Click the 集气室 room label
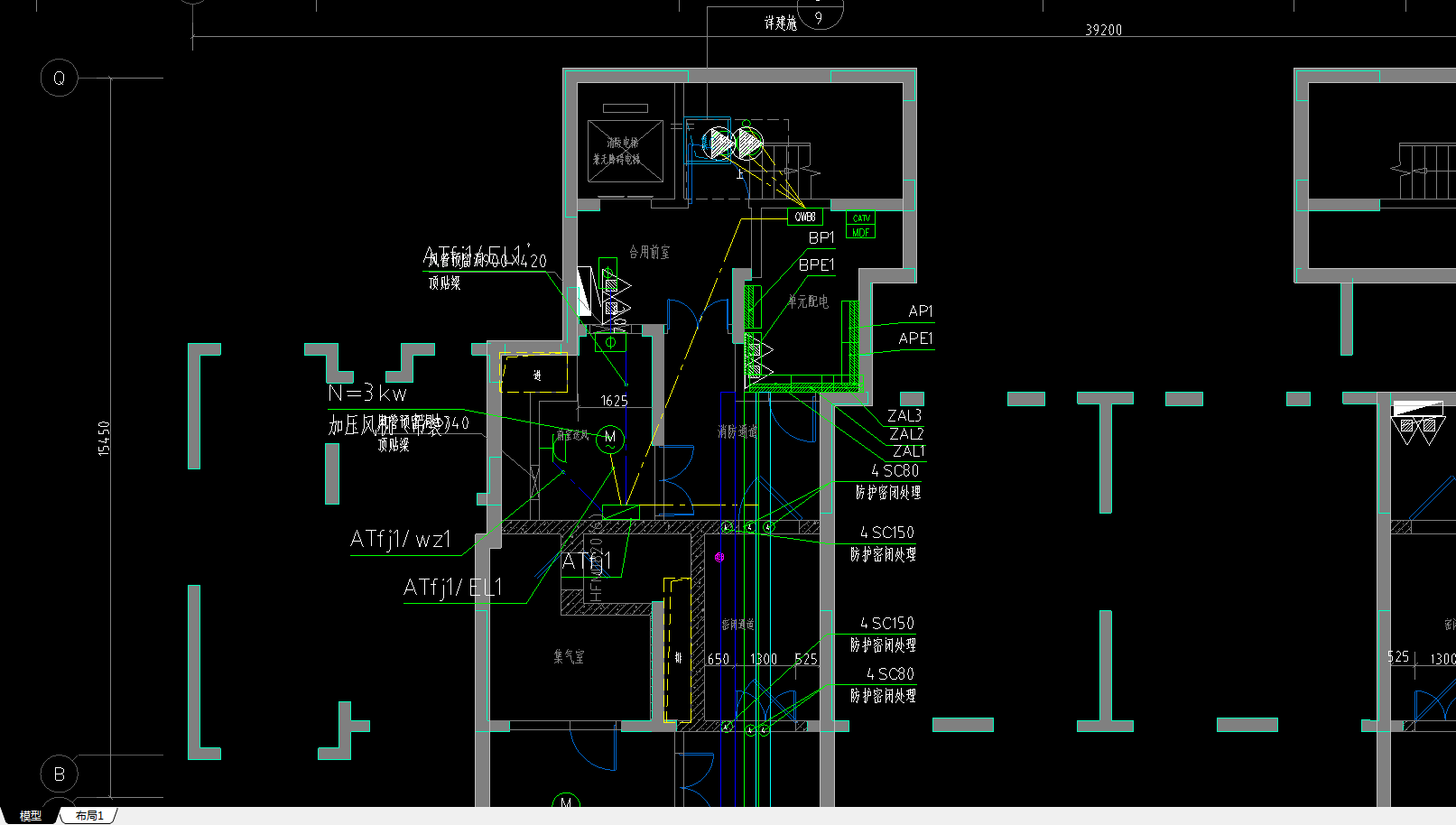 [x=569, y=656]
